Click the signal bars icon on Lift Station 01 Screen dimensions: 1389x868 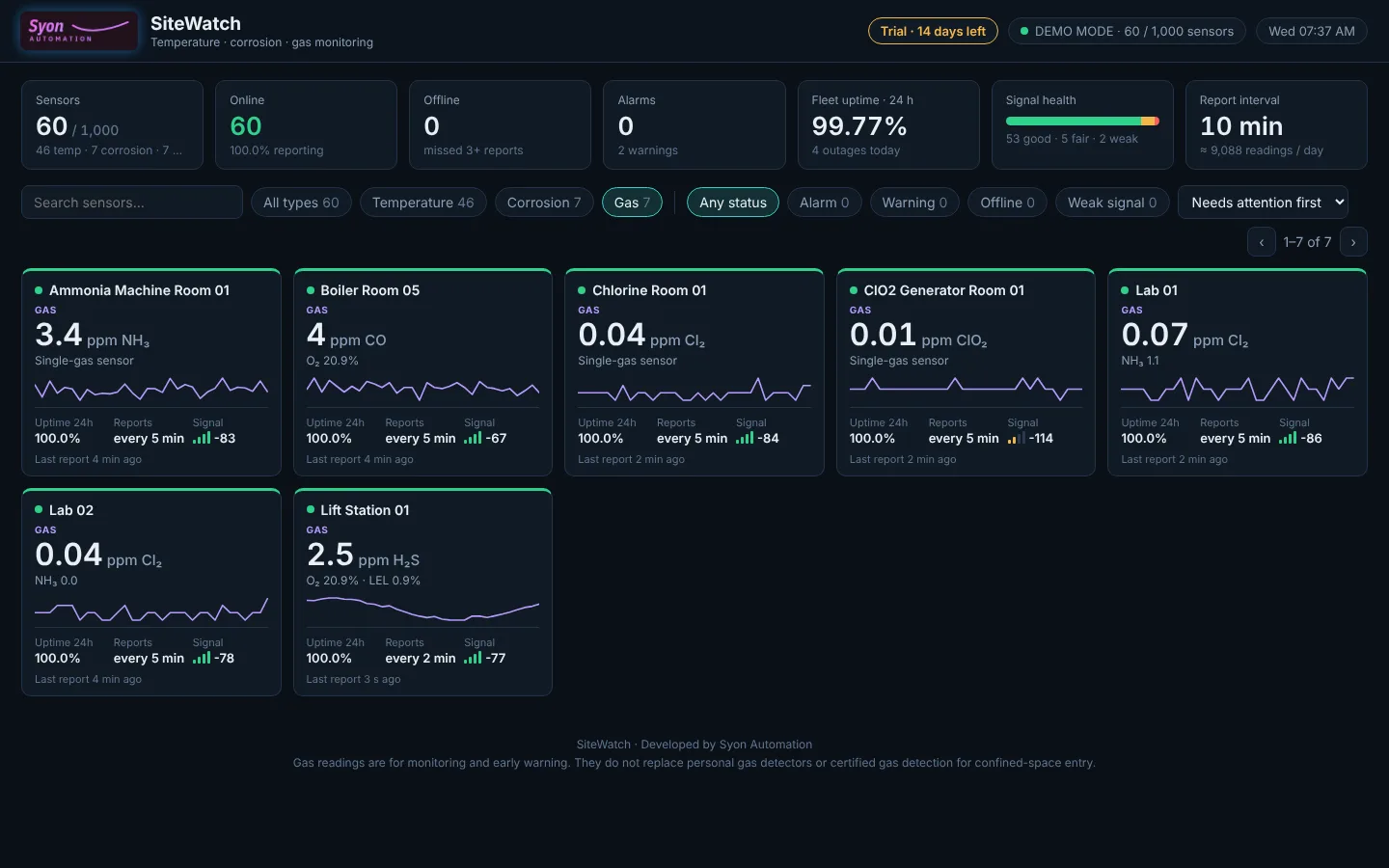point(473,658)
